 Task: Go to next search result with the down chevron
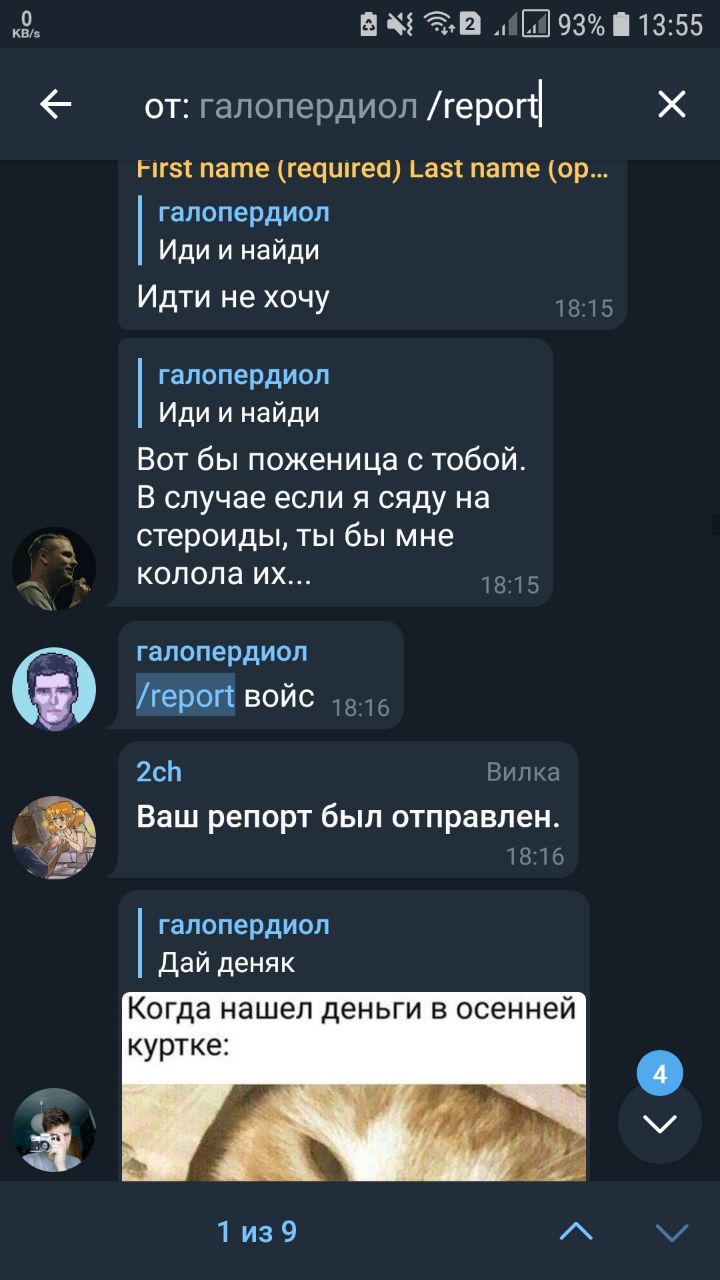tap(671, 1231)
